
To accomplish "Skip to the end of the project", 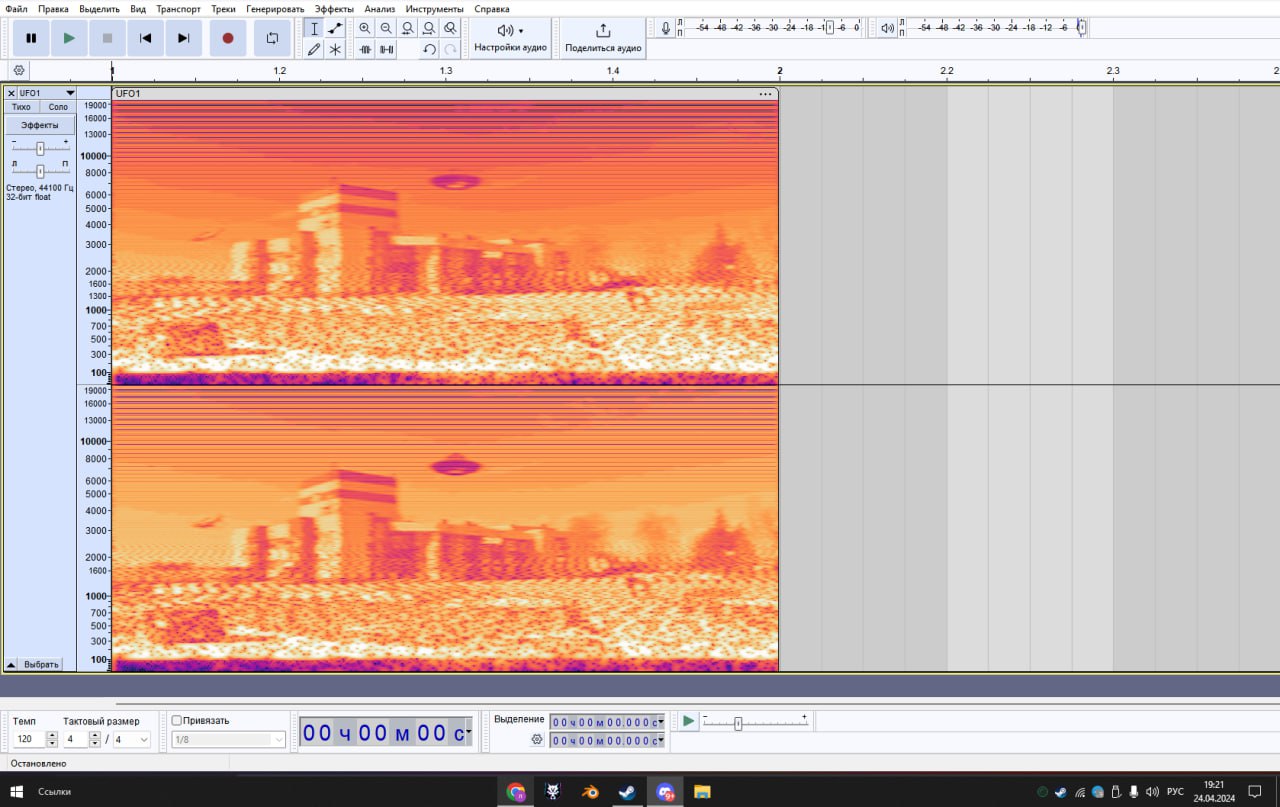I will click(184, 38).
